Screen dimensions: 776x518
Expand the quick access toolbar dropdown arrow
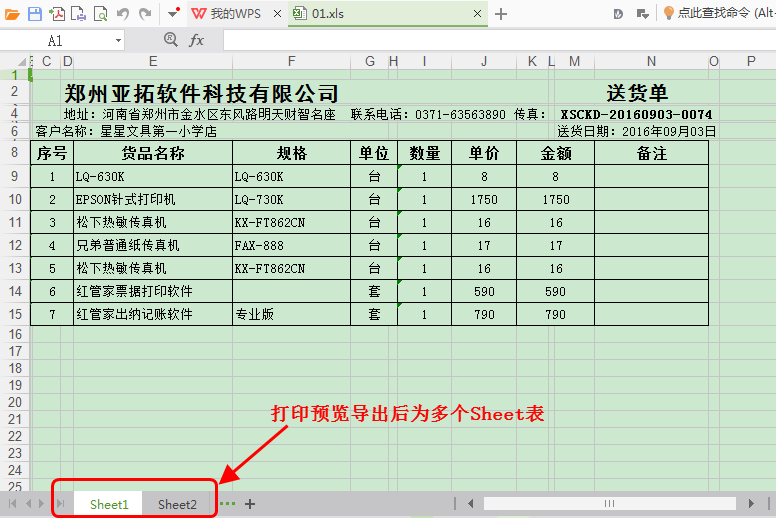(x=174, y=14)
